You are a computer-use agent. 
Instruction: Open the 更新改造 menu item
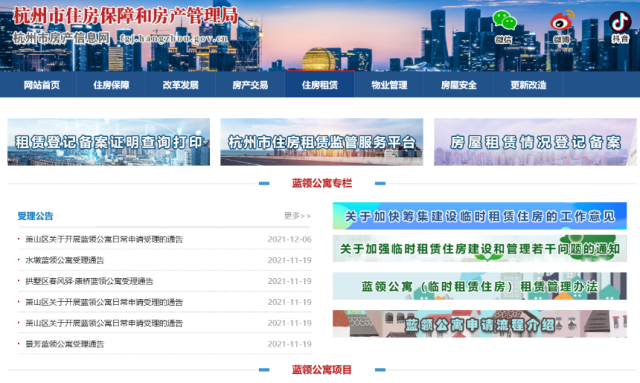(x=528, y=85)
